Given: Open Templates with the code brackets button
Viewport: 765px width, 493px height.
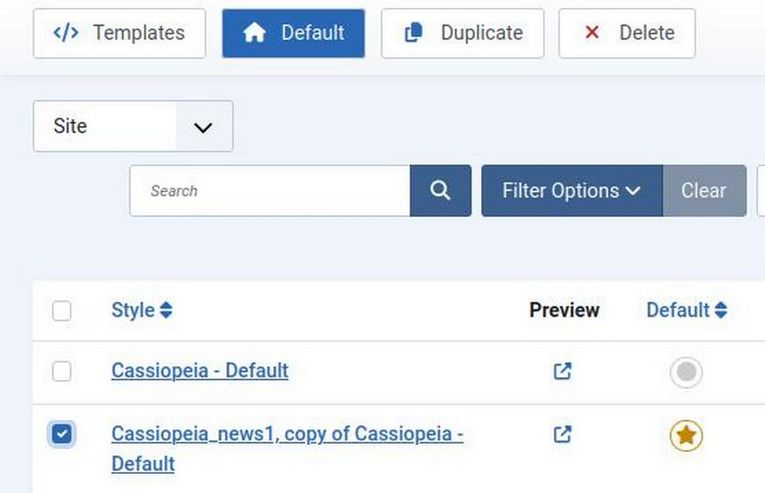Looking at the screenshot, I should coord(119,33).
